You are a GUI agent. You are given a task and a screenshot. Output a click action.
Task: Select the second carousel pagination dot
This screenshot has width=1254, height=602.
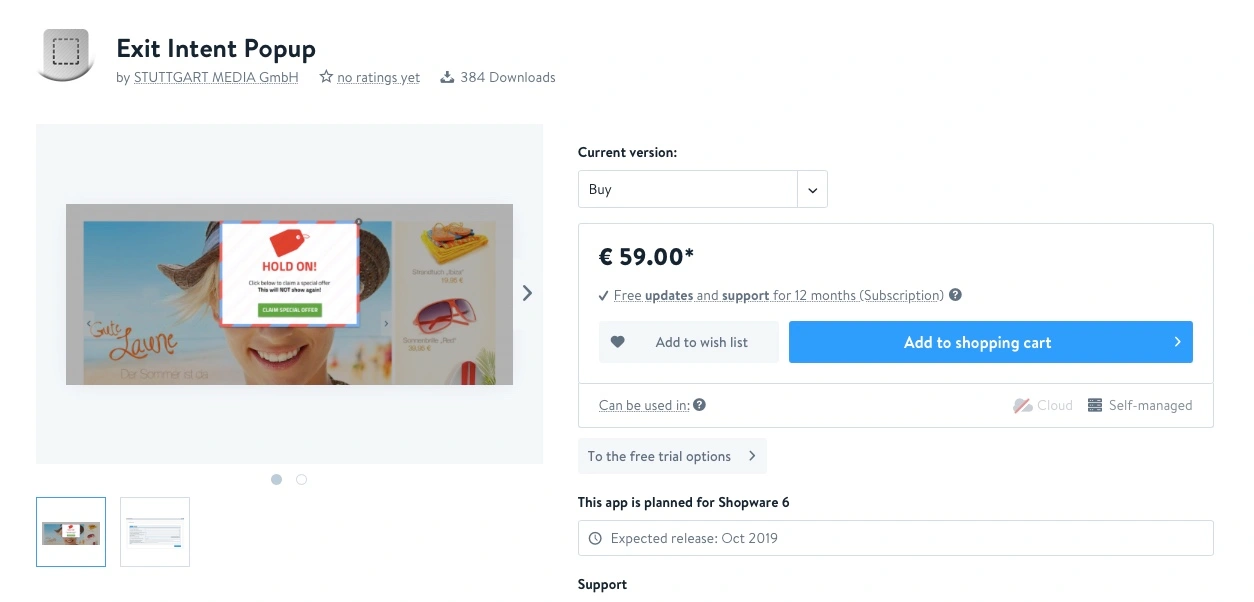pos(302,479)
